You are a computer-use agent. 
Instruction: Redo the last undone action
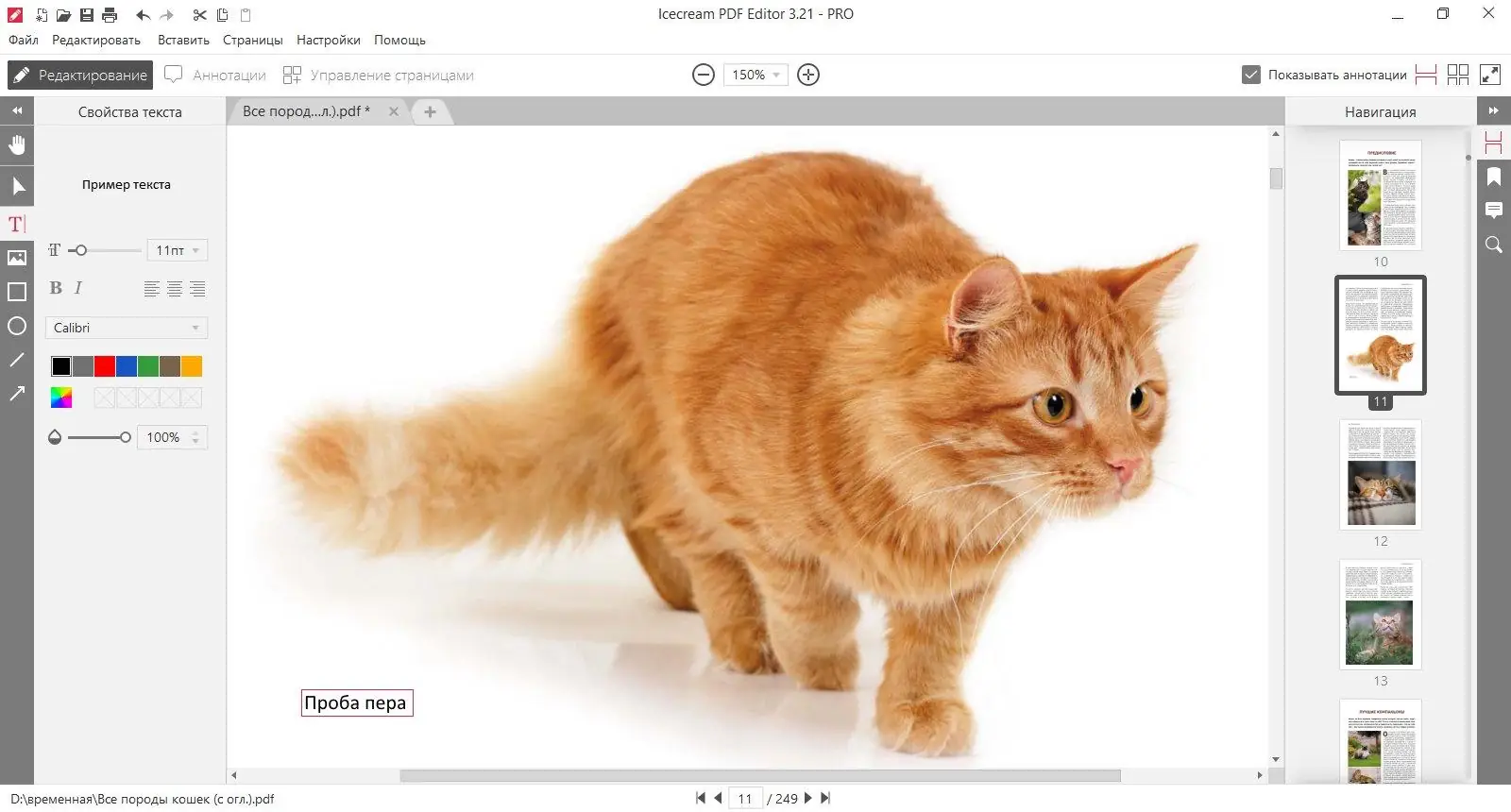(167, 15)
